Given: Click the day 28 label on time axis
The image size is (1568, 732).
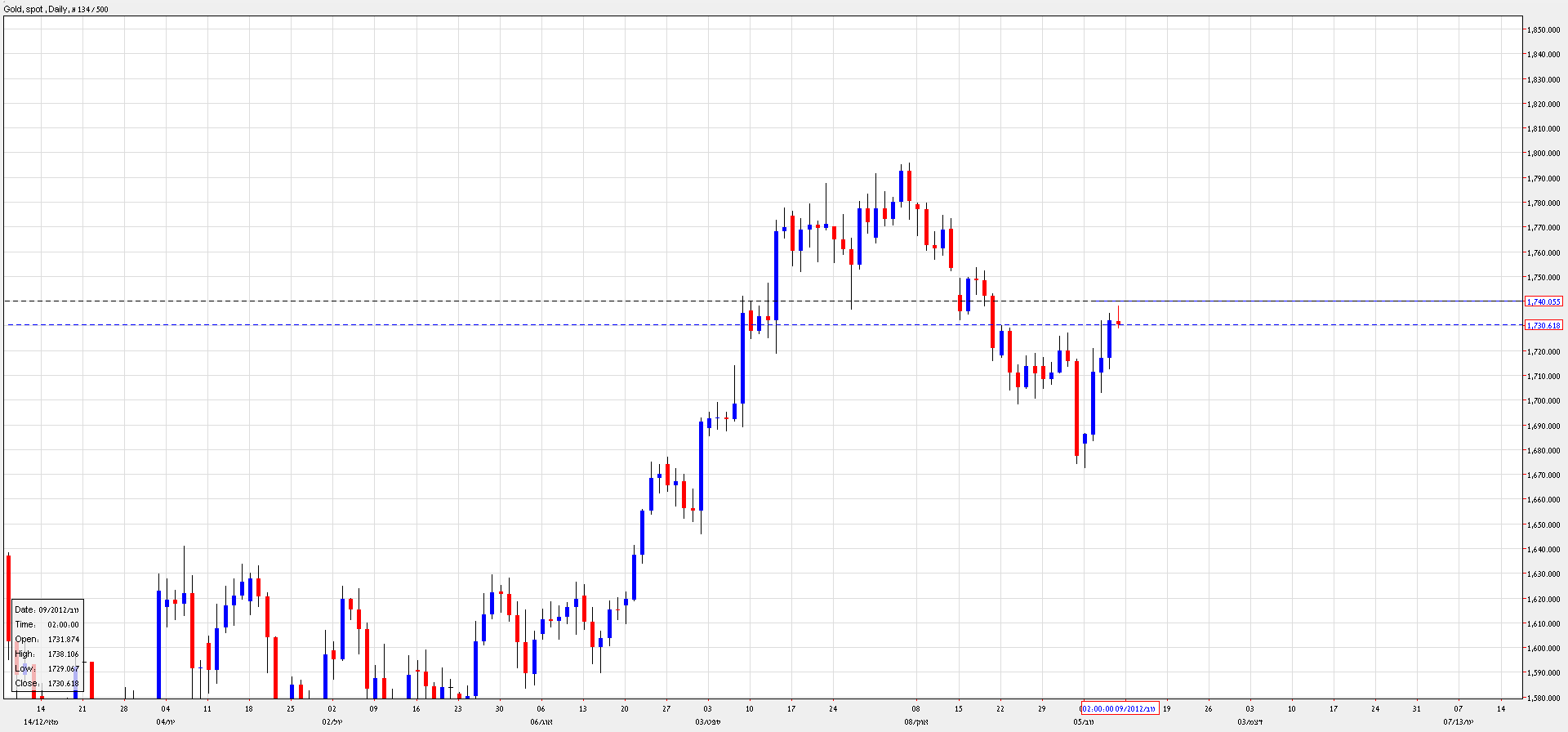Looking at the screenshot, I should (x=124, y=708).
